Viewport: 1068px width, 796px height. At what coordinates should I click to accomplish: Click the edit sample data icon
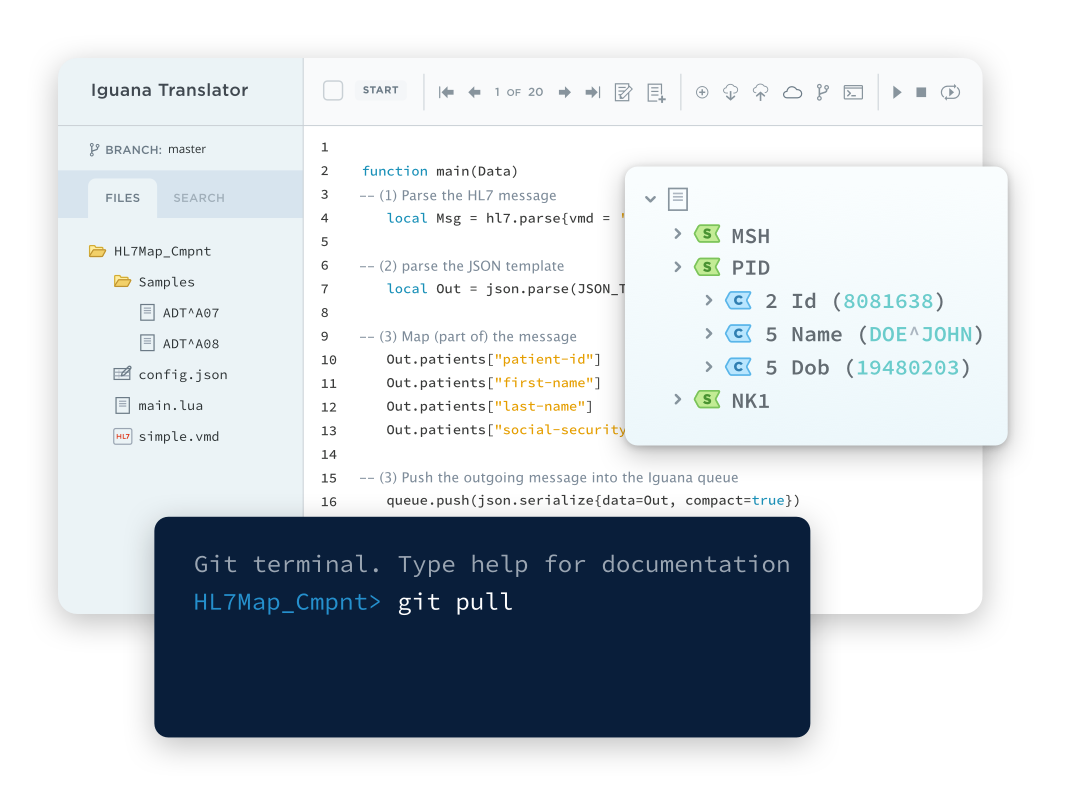[x=623, y=92]
